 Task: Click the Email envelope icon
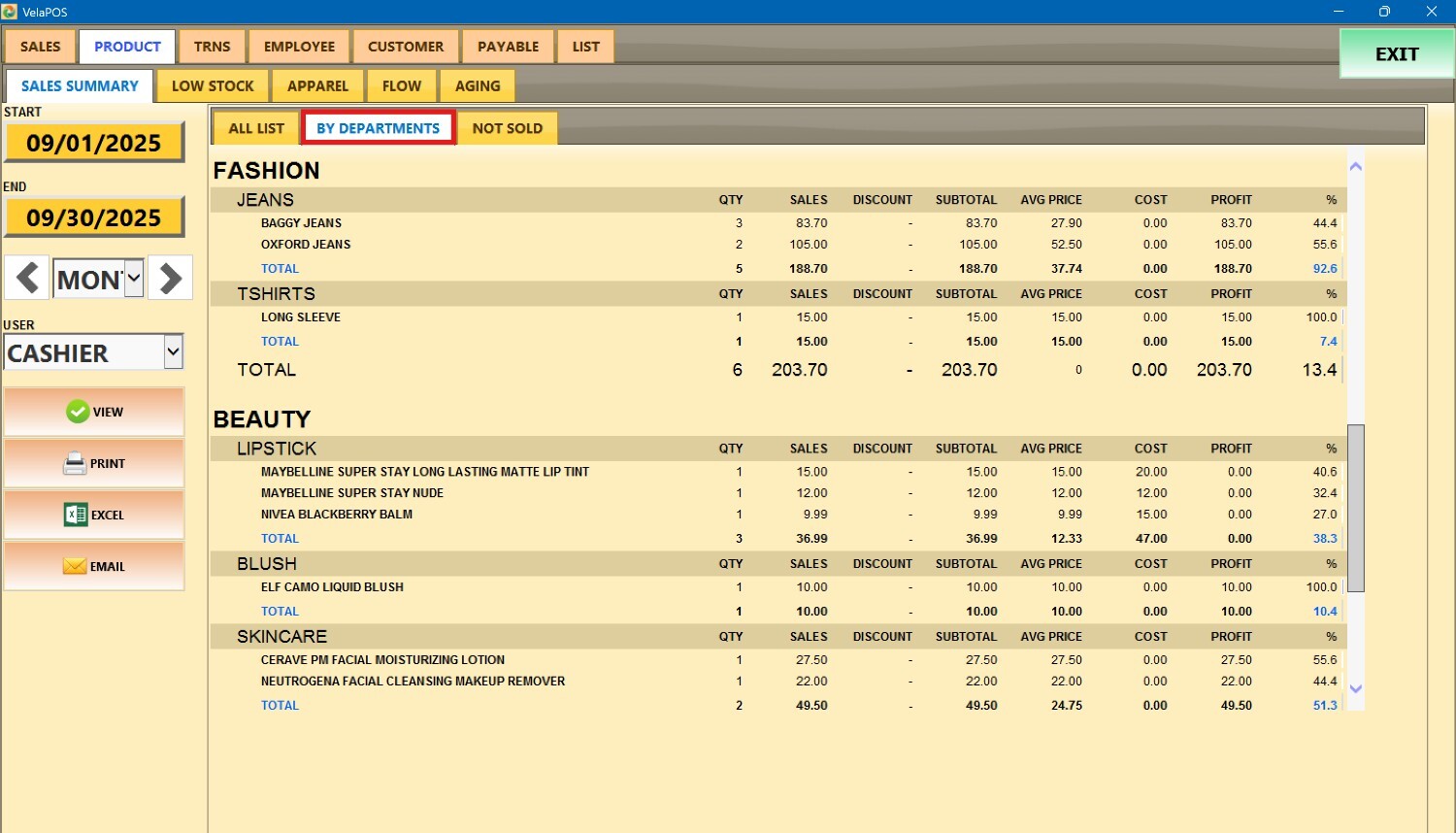(75, 566)
